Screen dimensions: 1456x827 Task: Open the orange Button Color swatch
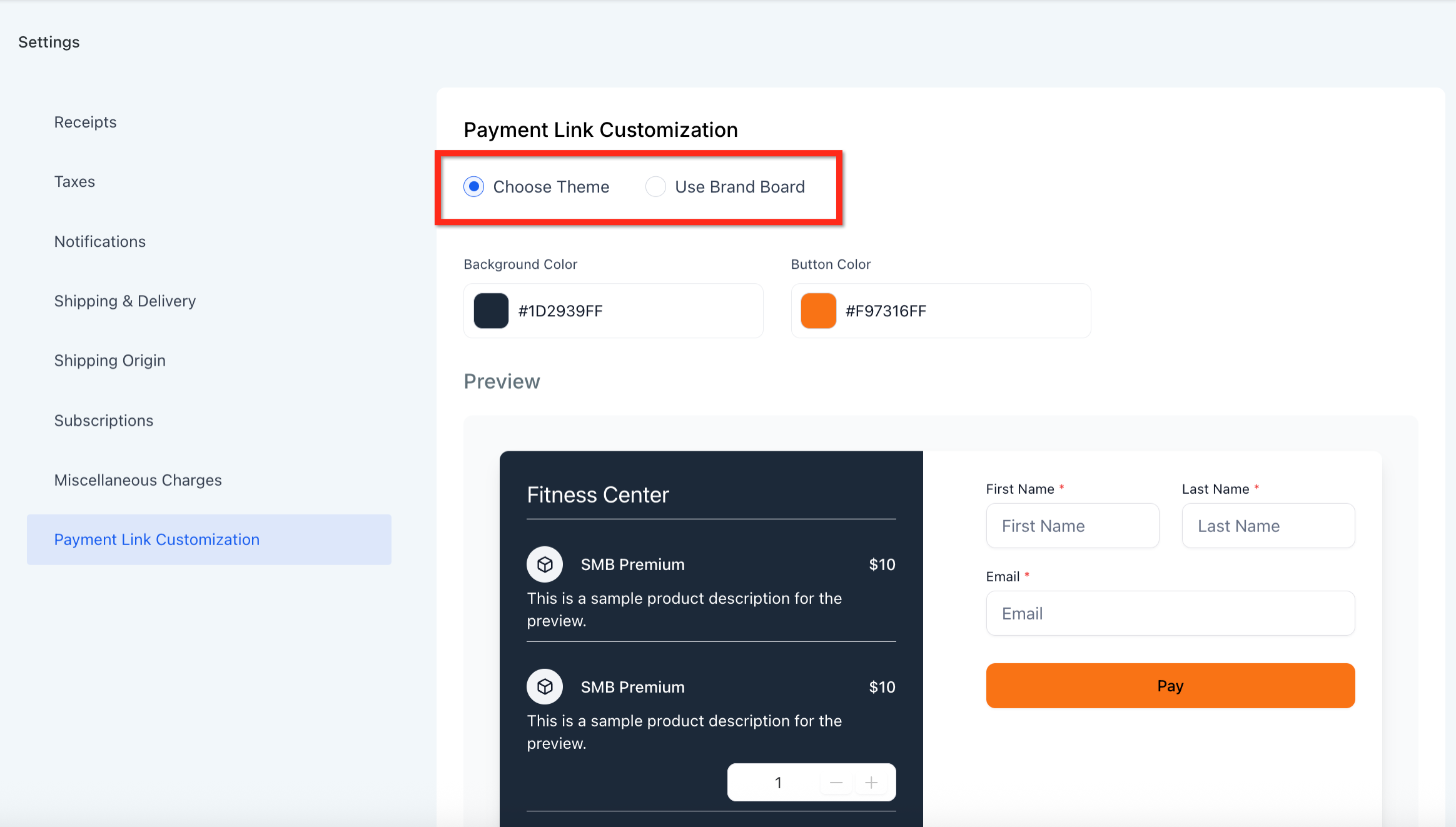click(x=818, y=311)
